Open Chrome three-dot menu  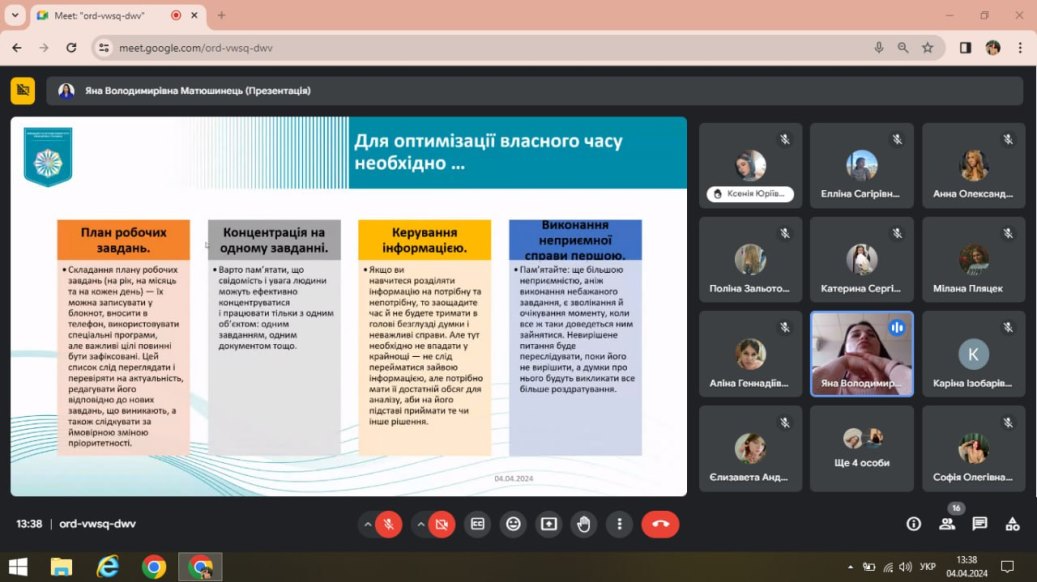[1020, 48]
